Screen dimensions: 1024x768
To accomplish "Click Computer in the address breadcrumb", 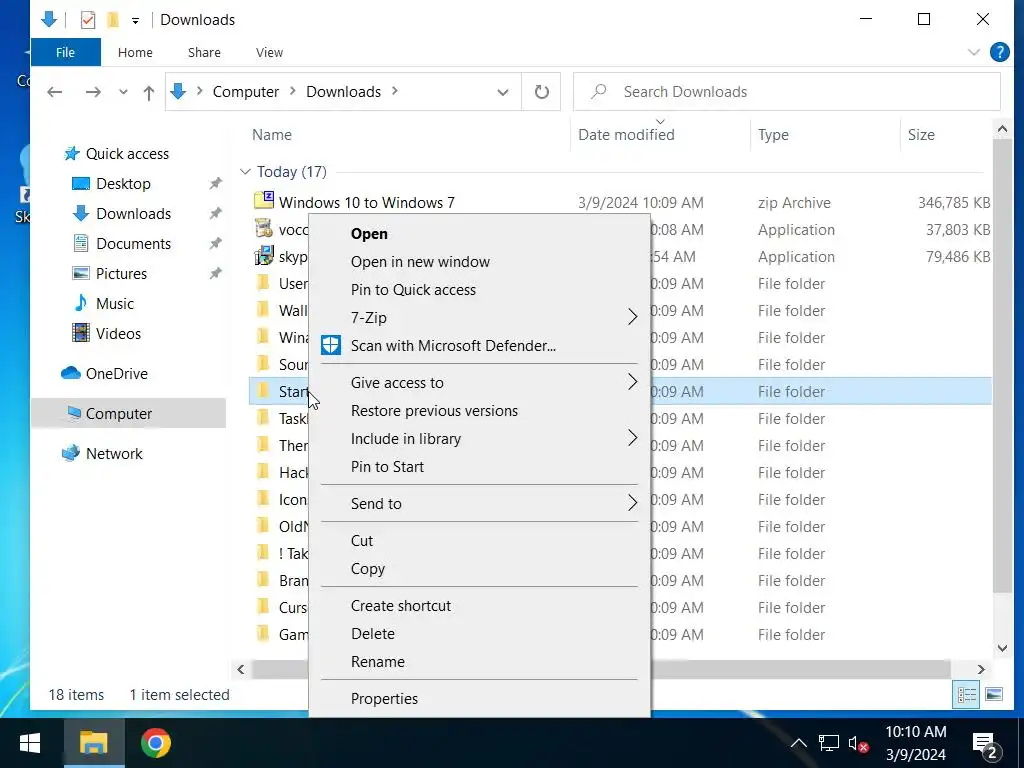I will [x=246, y=92].
